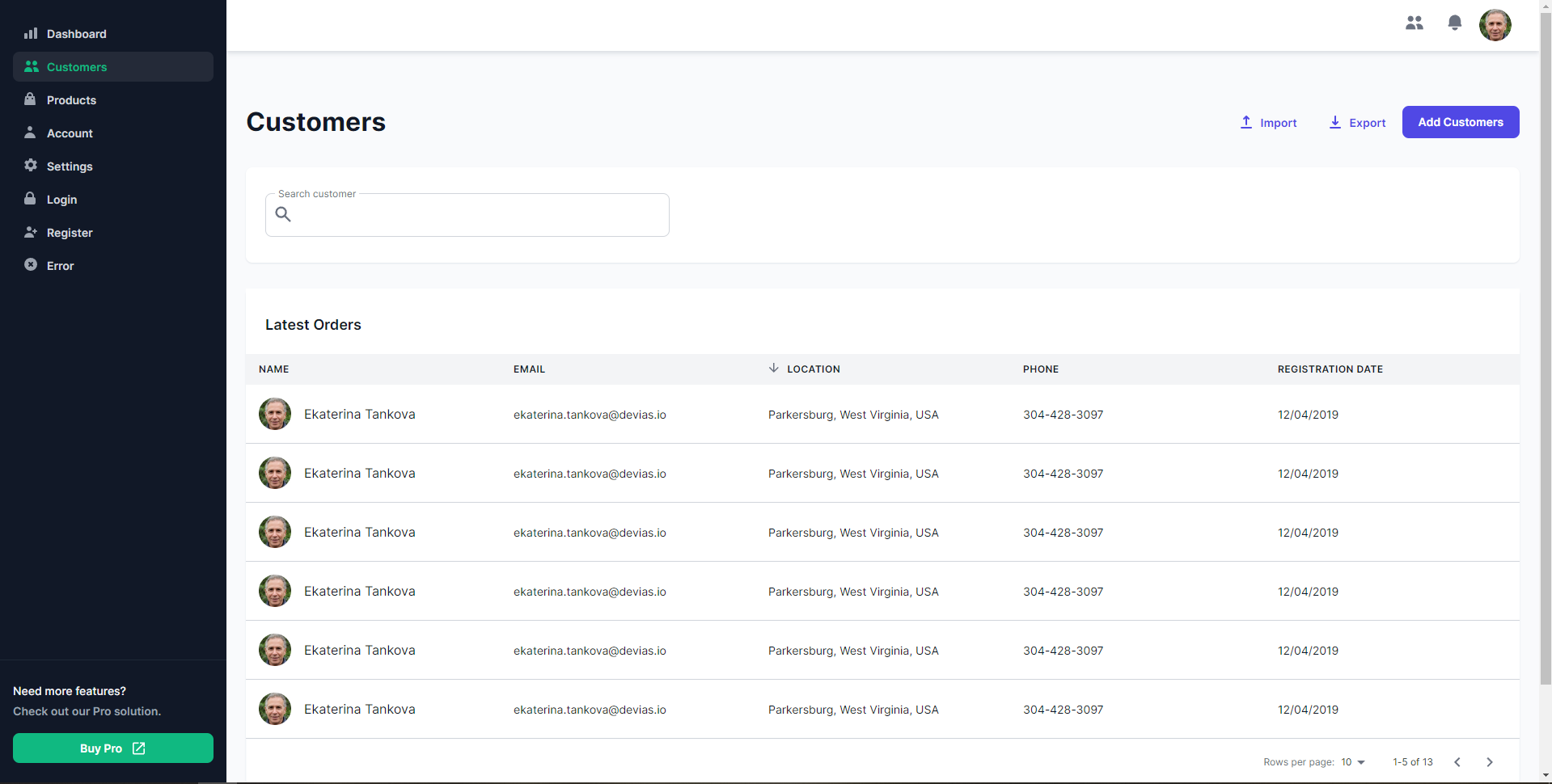Open the Login page via the lock icon
1552x784 pixels.
point(30,199)
